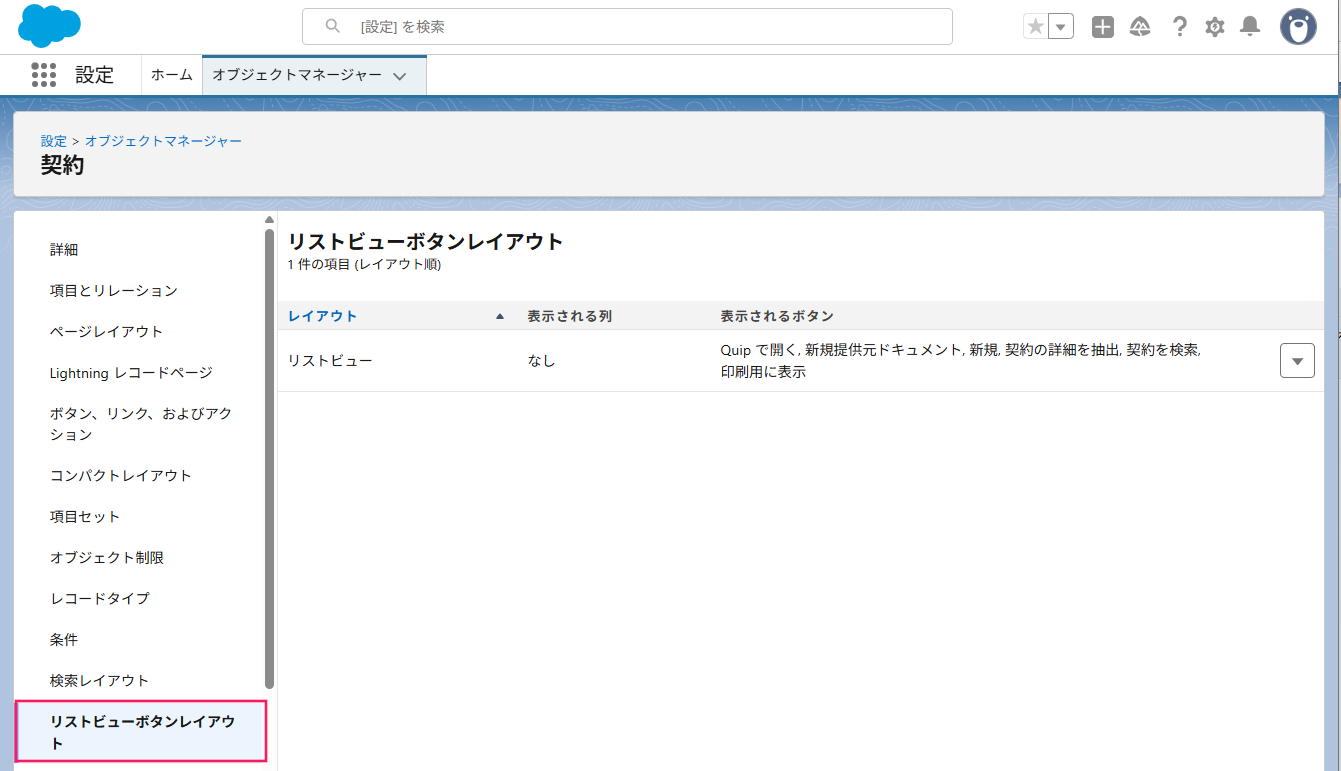The width and height of the screenshot is (1341, 771).
Task: Select リストビューボタンレイアウト in the sidebar
Action: point(141,732)
